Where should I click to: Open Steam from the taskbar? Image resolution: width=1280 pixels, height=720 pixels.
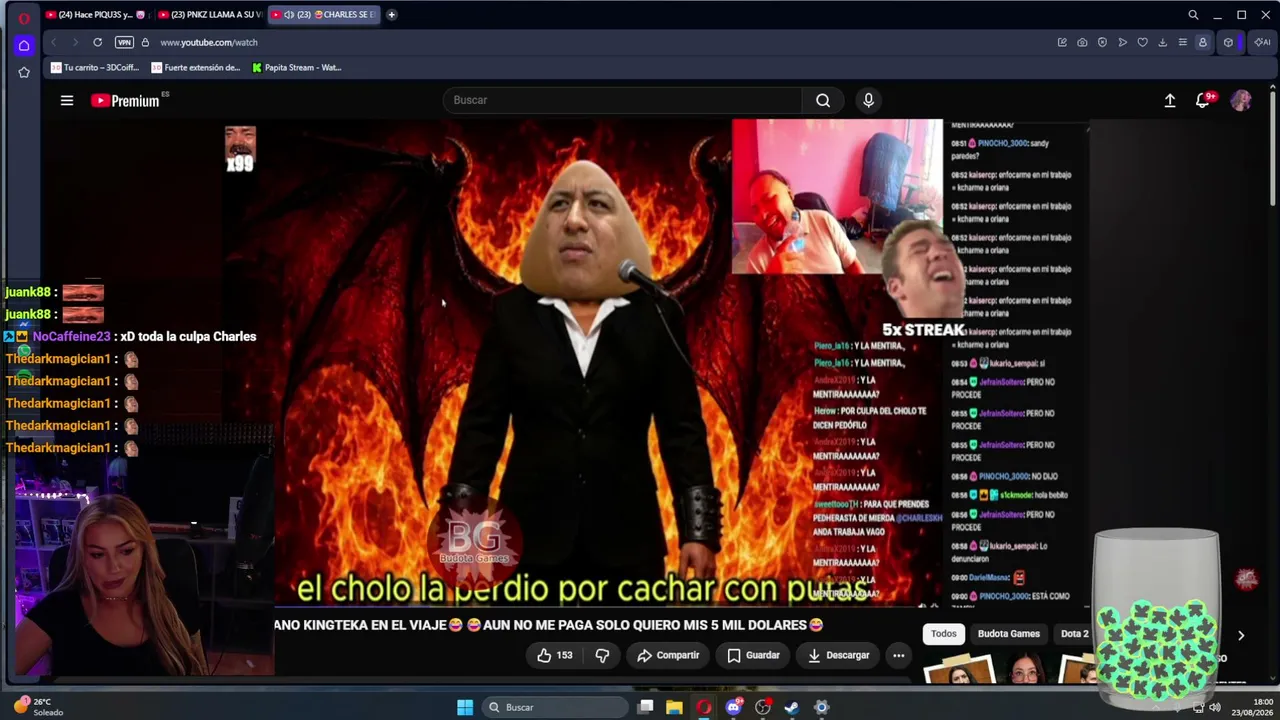coord(792,707)
